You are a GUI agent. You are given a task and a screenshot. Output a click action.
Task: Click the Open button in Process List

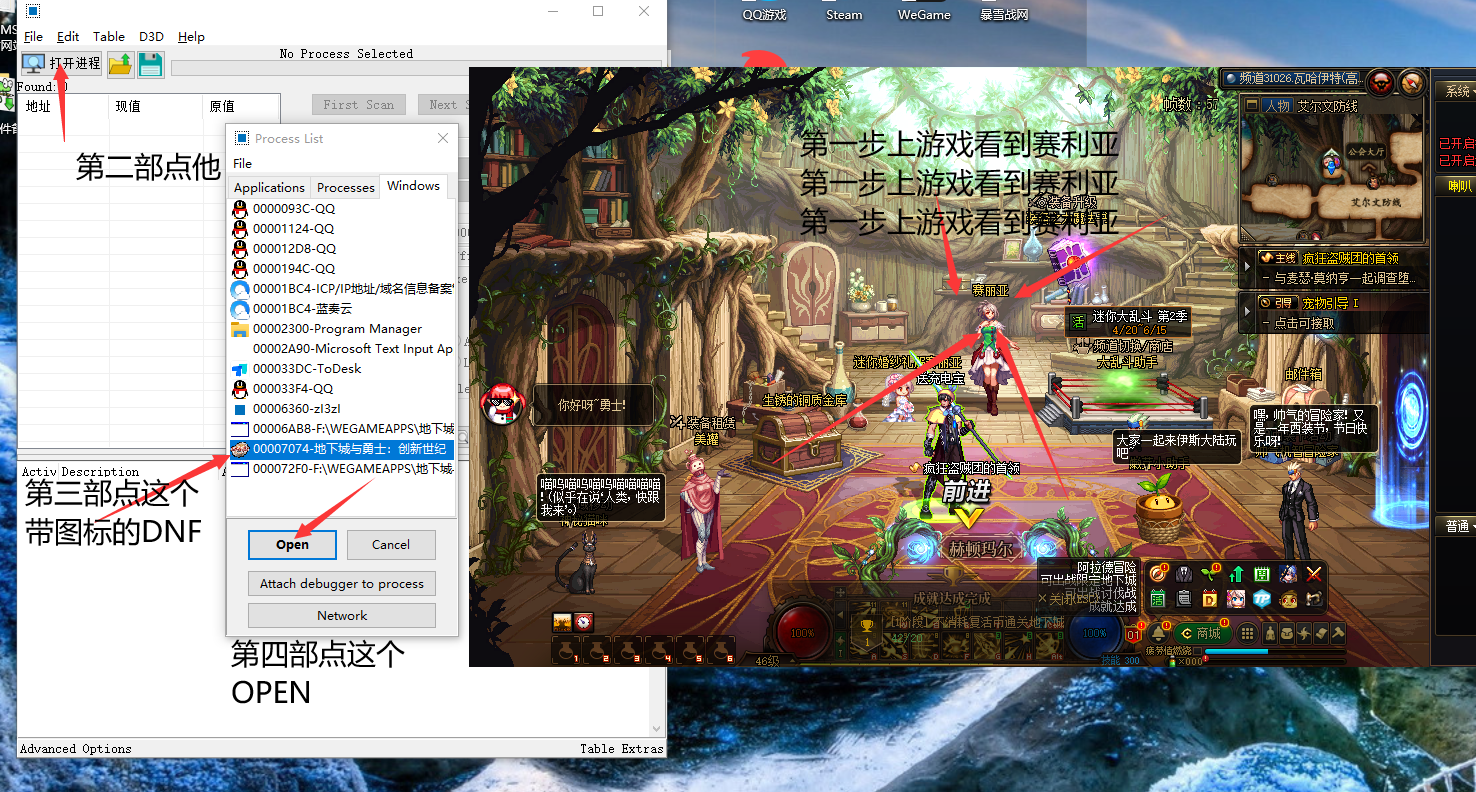(292, 545)
